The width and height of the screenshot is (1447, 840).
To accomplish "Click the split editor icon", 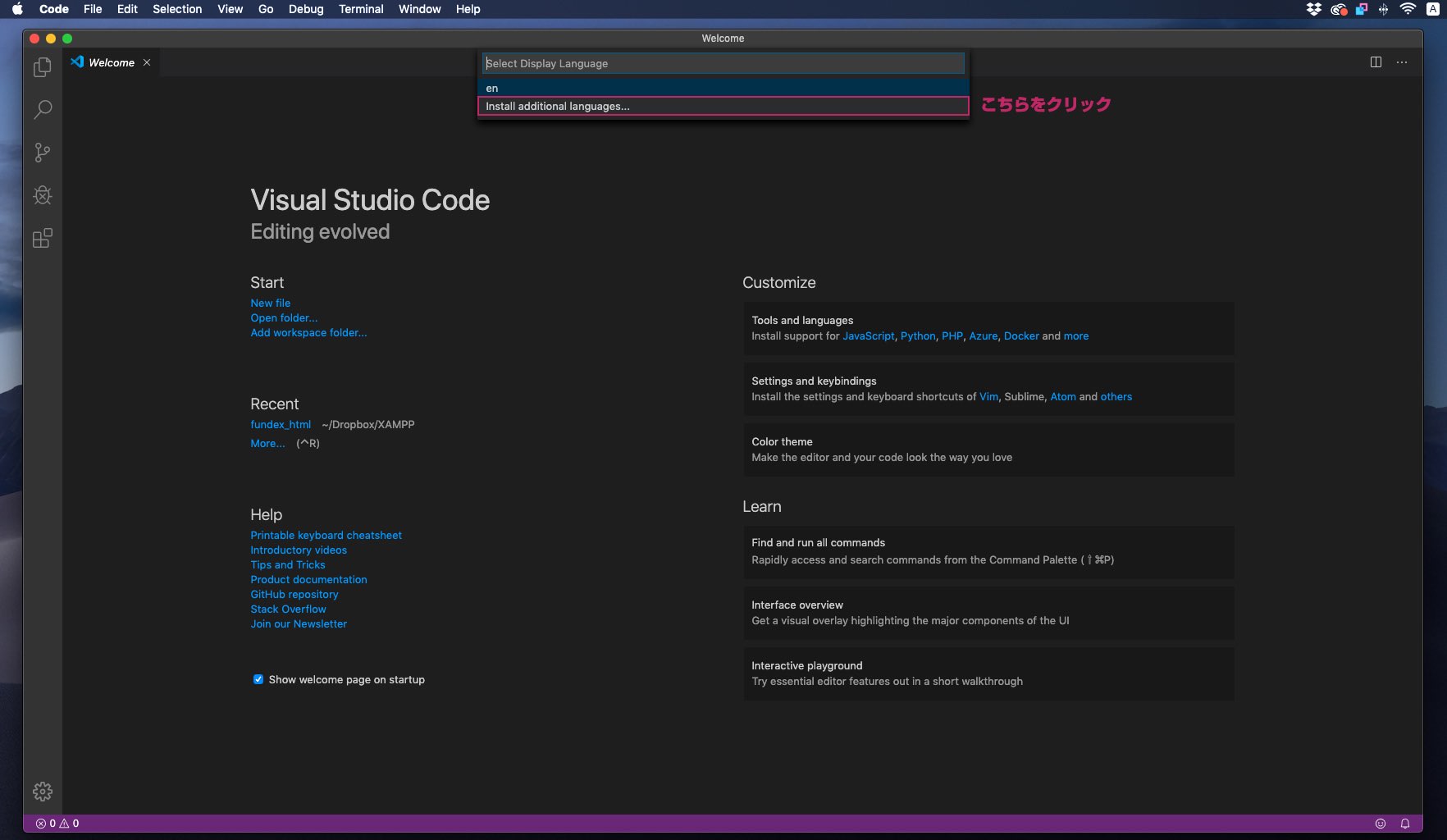I will 1376,62.
